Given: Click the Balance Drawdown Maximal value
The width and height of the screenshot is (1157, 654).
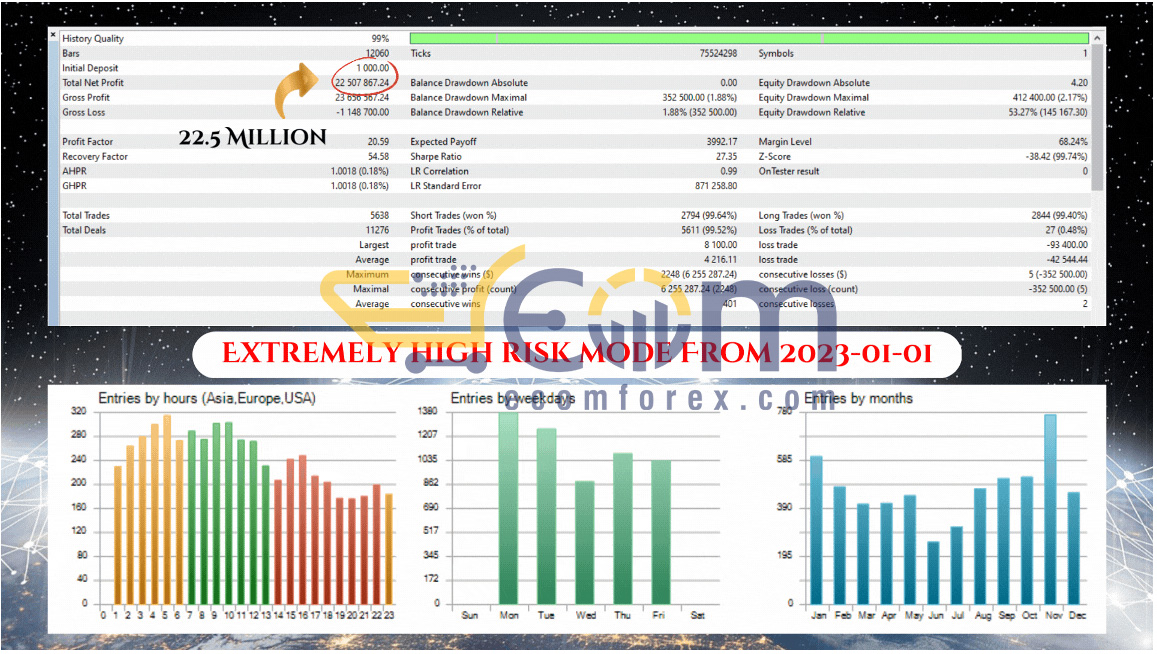Looking at the screenshot, I should pos(700,97).
